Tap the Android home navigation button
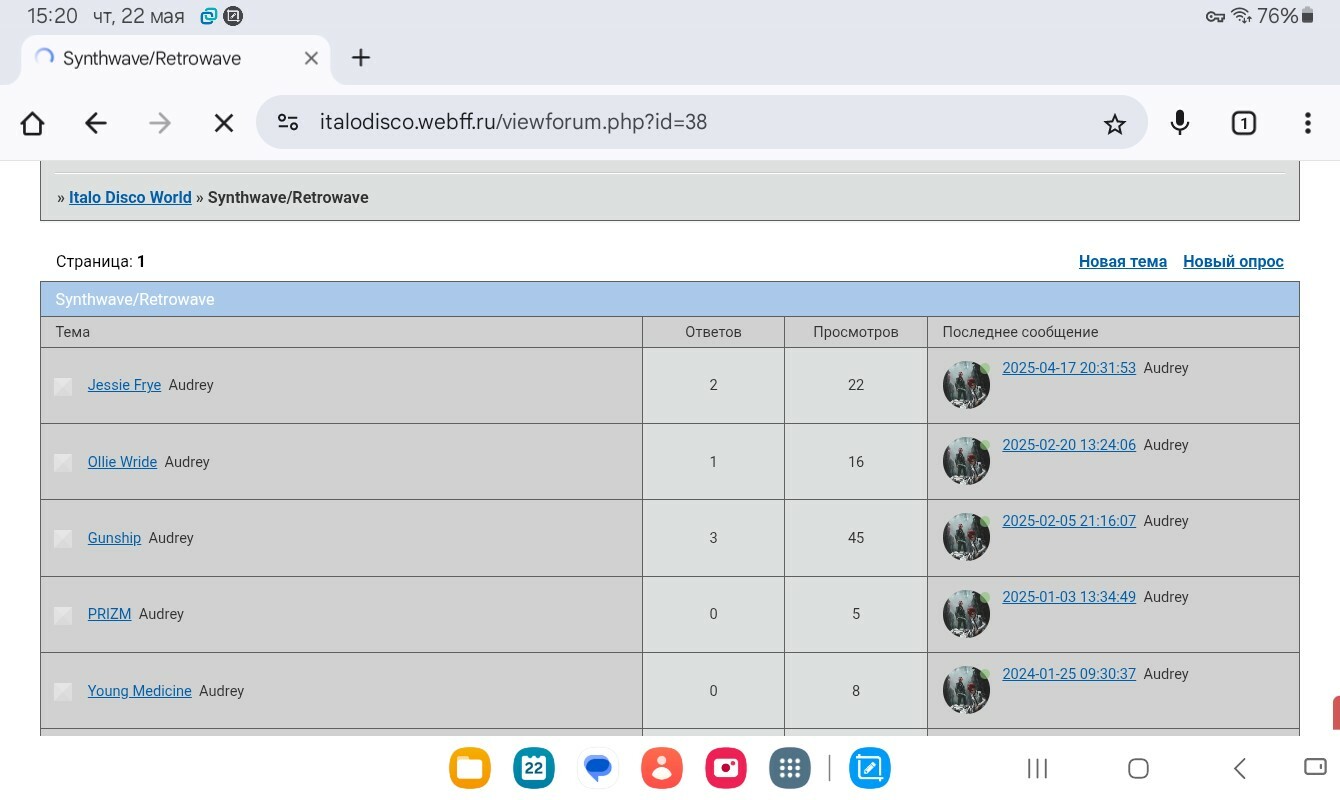This screenshot has height=800, width=1340. click(x=1138, y=768)
